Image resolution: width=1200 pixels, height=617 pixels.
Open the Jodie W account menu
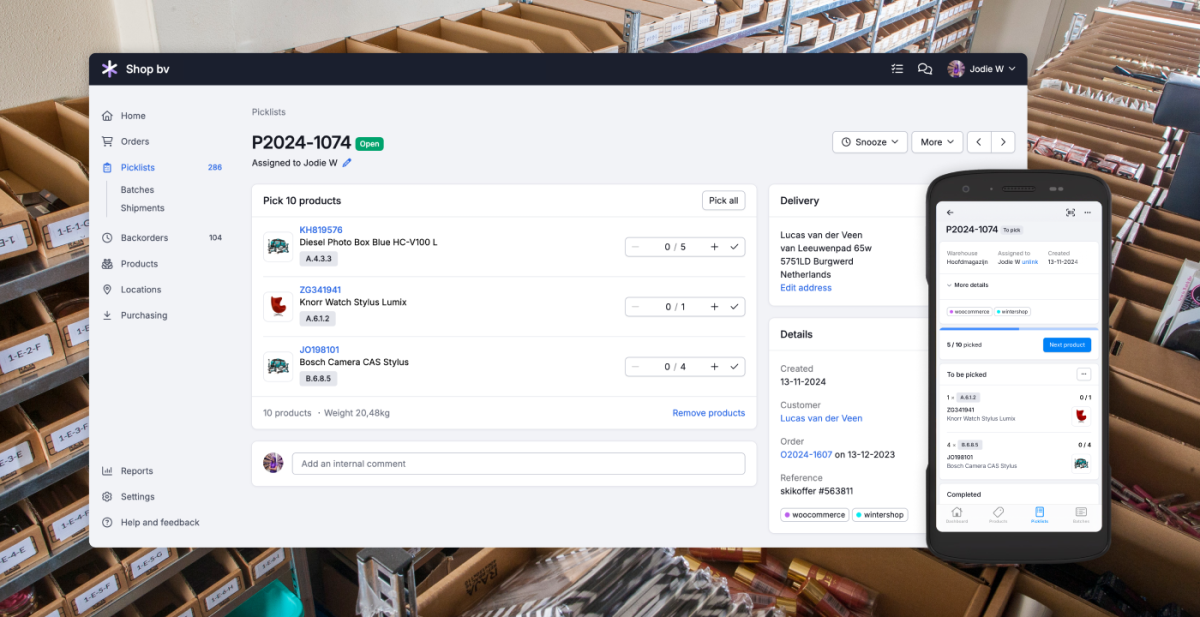(981, 68)
